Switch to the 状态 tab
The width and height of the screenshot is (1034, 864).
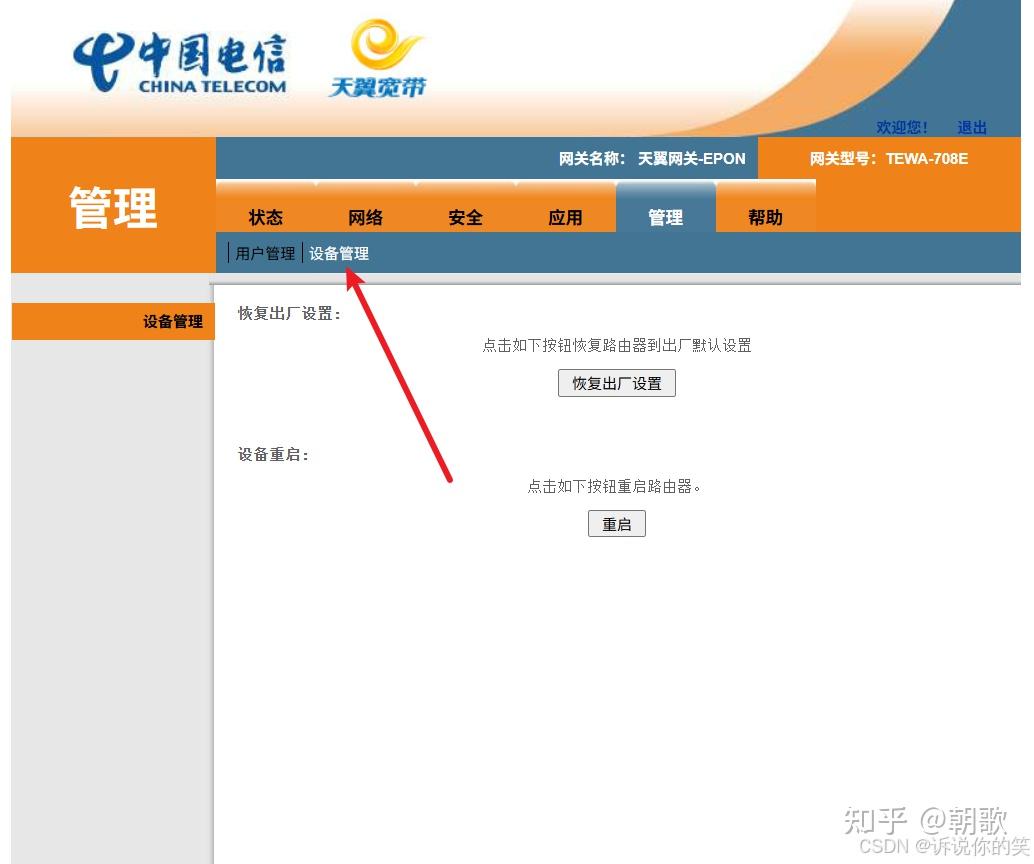click(x=265, y=217)
